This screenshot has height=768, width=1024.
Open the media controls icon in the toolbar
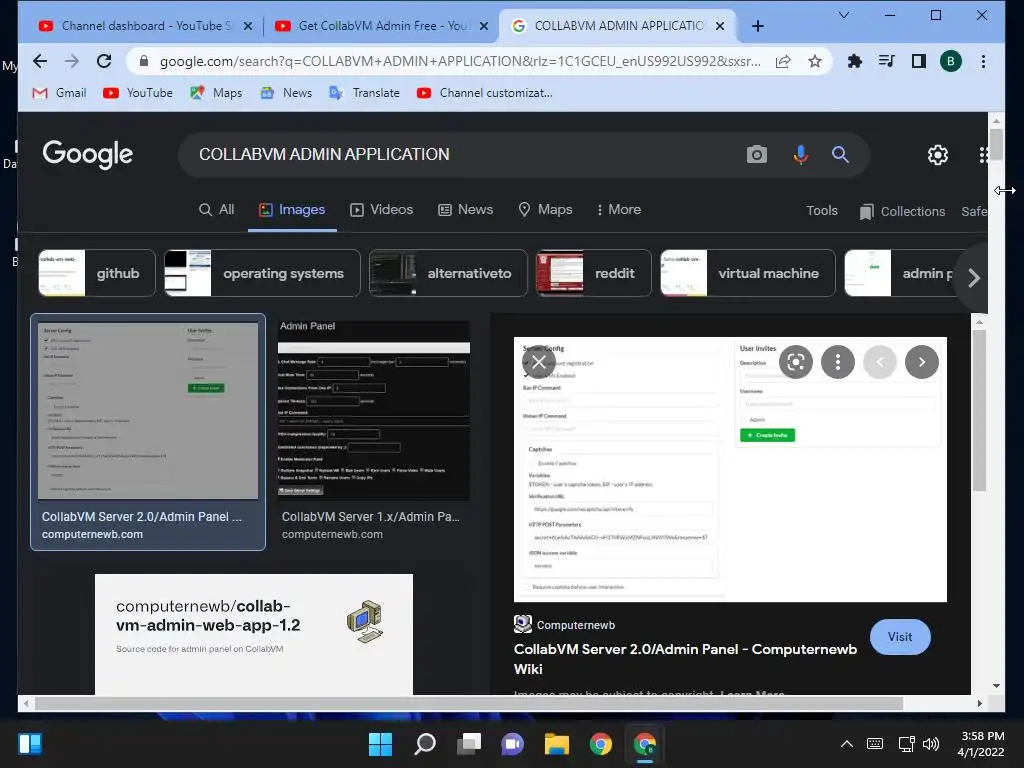(886, 61)
